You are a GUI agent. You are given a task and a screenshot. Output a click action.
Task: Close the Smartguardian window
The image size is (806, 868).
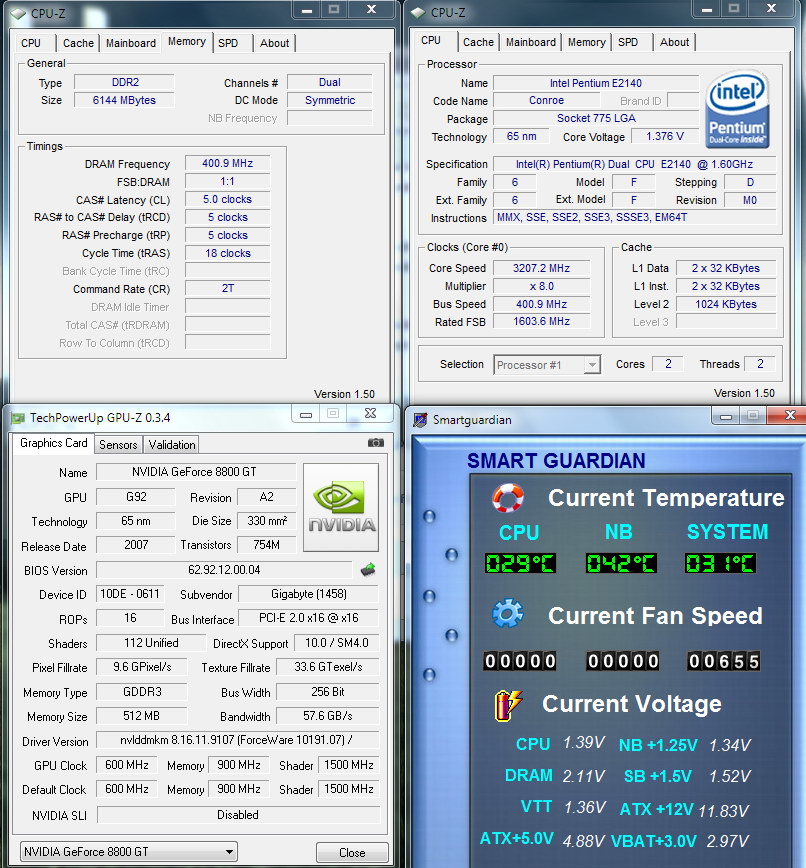(784, 415)
